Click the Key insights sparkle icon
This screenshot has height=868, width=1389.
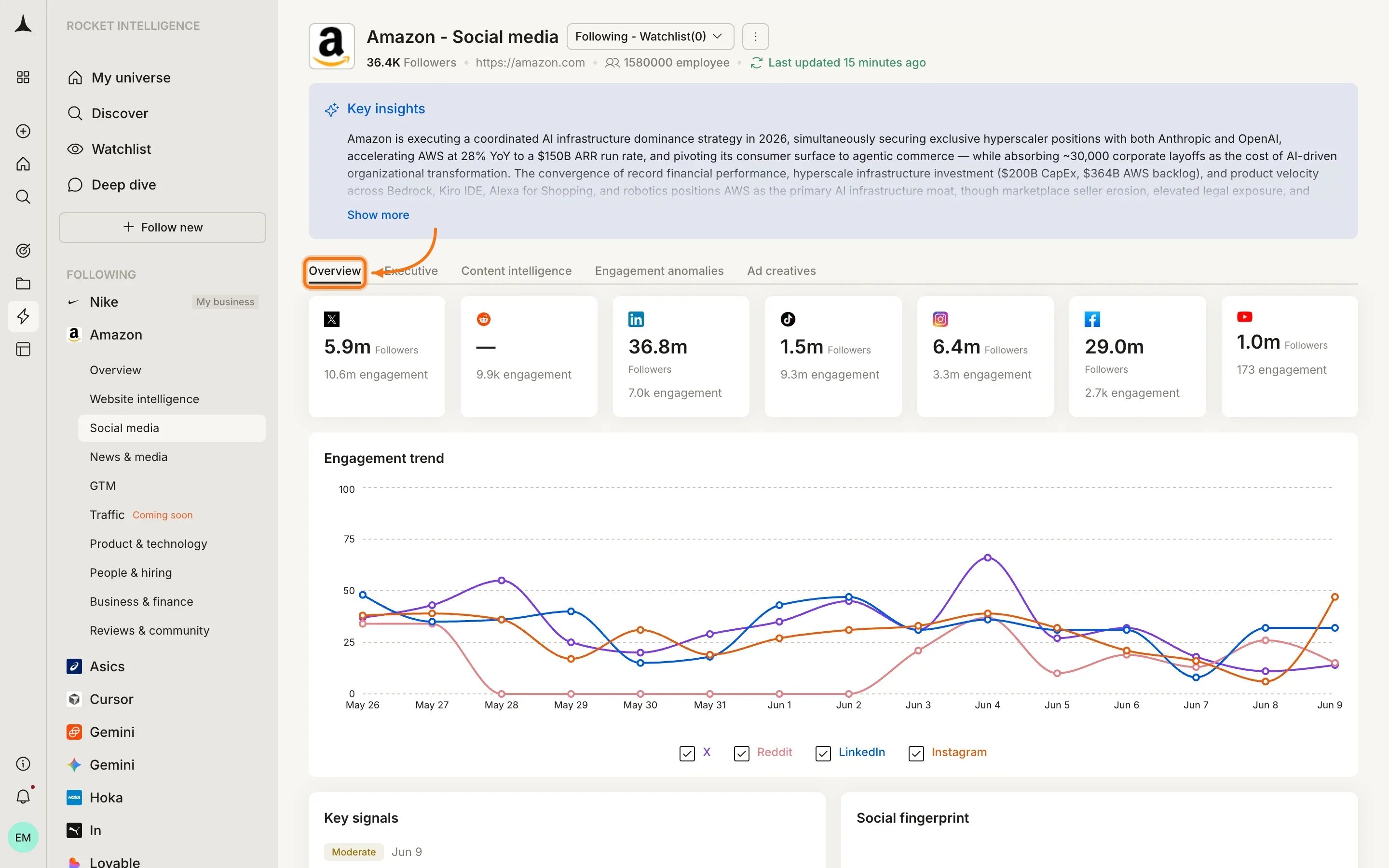[x=332, y=109]
